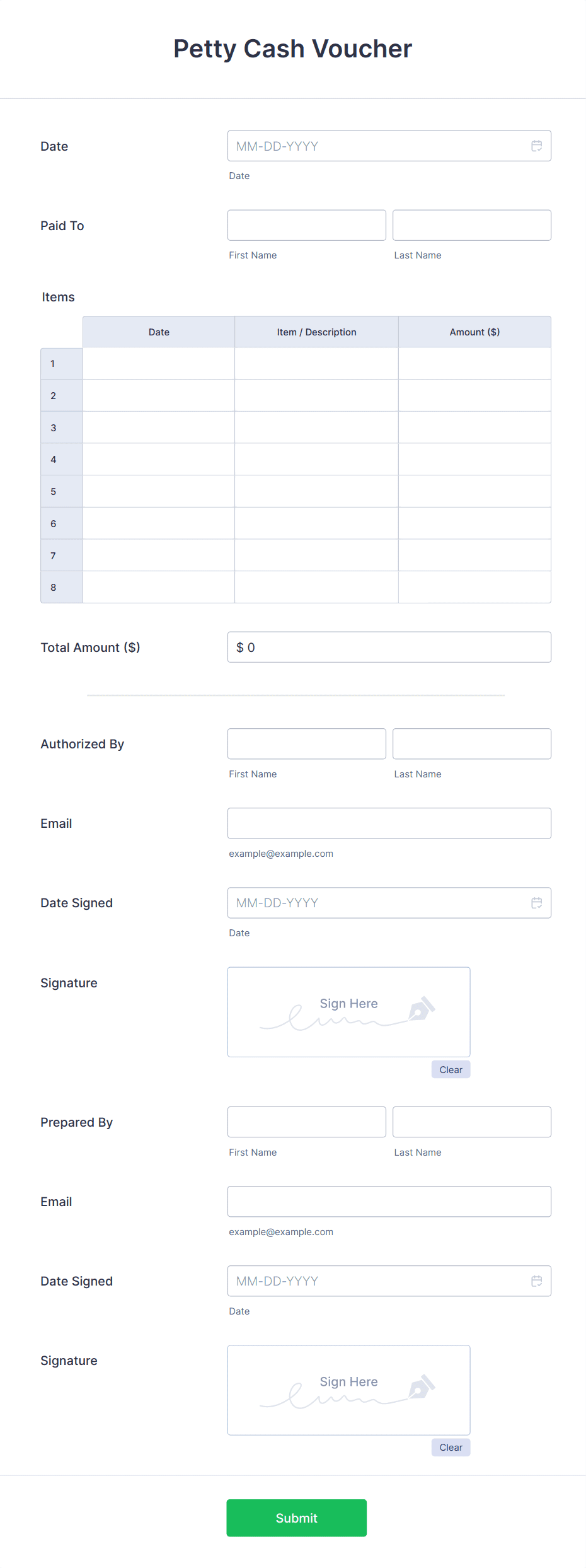Viewport: 586px width, 1568px height.
Task: Click the first Clear signature button
Action: click(x=451, y=1069)
